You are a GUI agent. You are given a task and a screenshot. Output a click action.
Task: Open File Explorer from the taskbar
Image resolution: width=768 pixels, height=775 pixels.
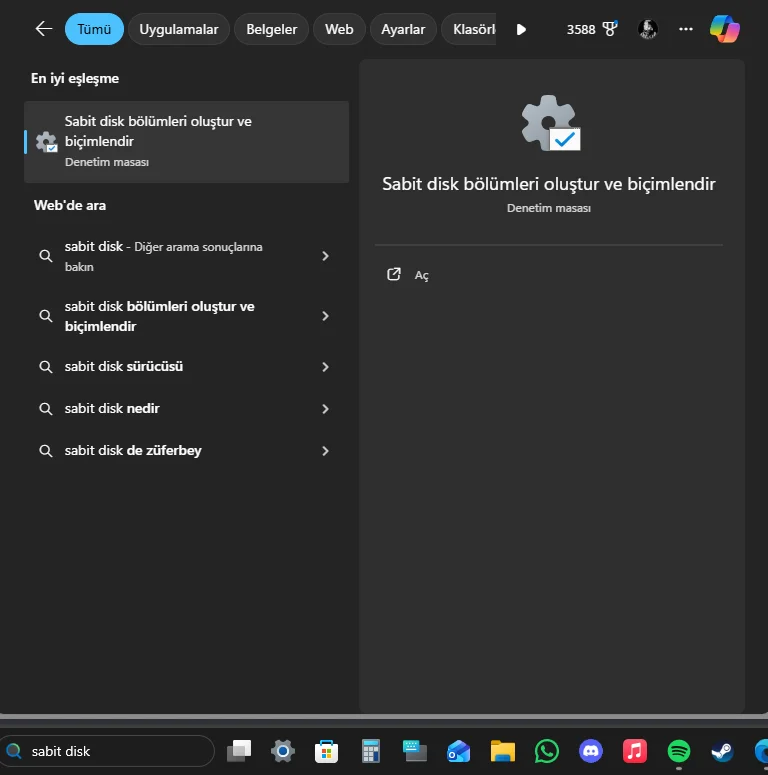[x=503, y=751]
